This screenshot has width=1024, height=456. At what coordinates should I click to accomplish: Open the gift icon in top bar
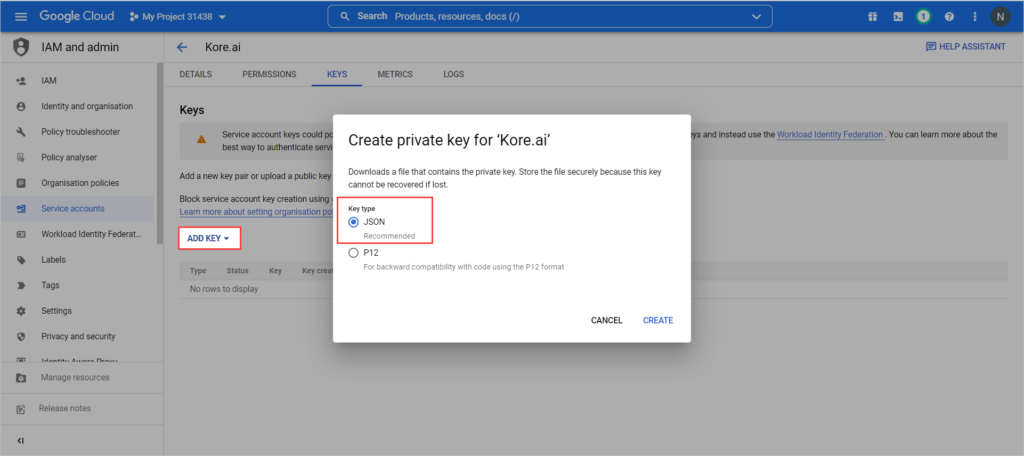click(872, 17)
